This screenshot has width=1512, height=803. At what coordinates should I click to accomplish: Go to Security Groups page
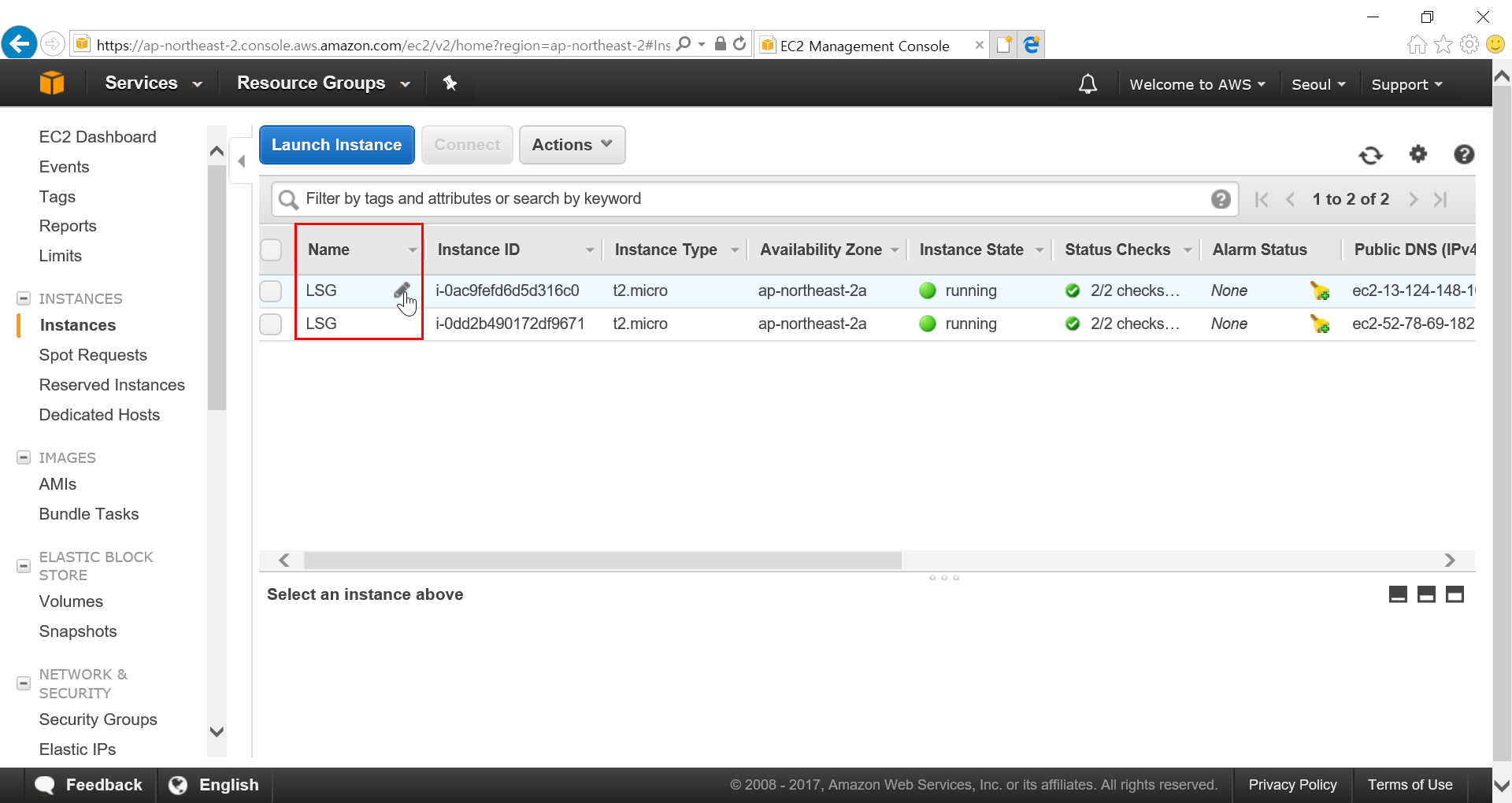(x=98, y=720)
